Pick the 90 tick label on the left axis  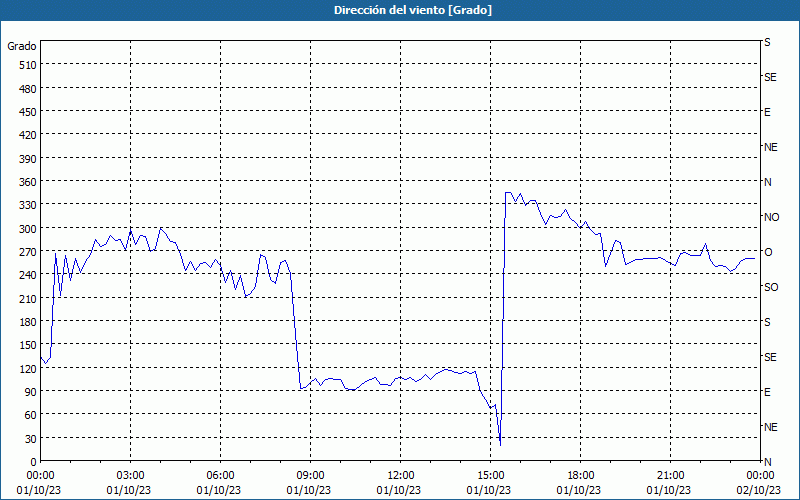31,392
